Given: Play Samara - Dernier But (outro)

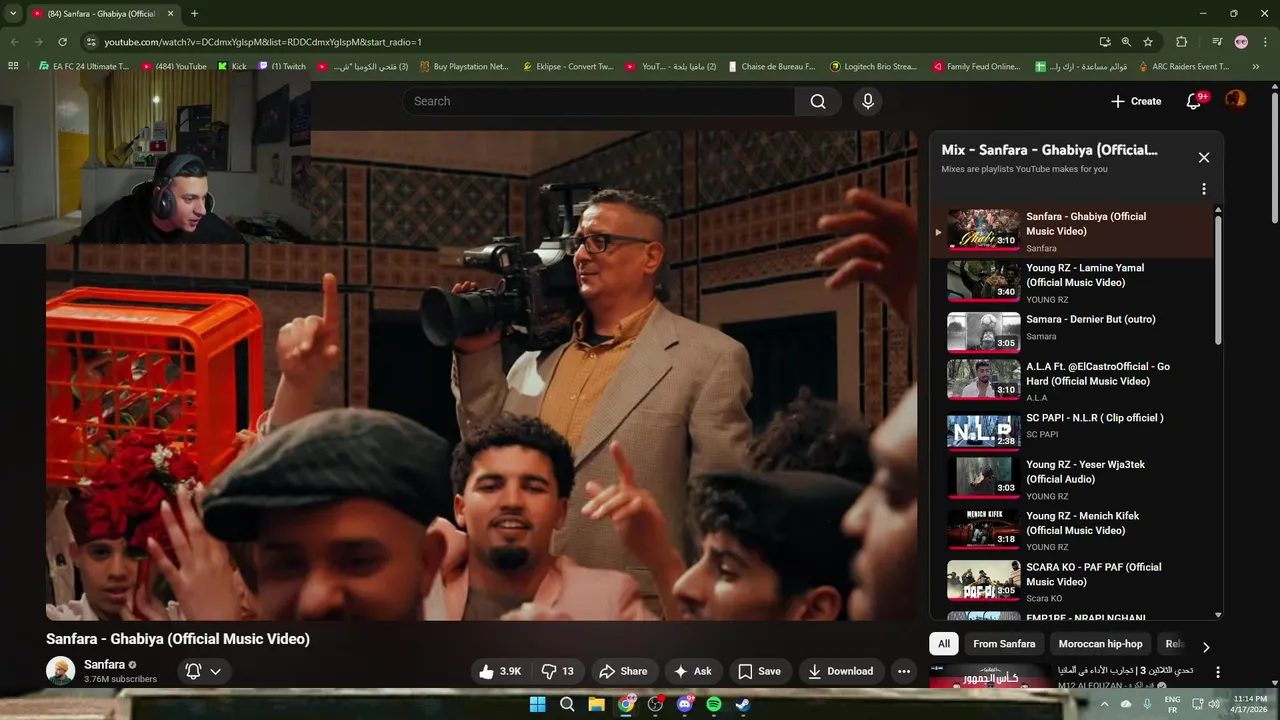Looking at the screenshot, I should click(x=1071, y=333).
